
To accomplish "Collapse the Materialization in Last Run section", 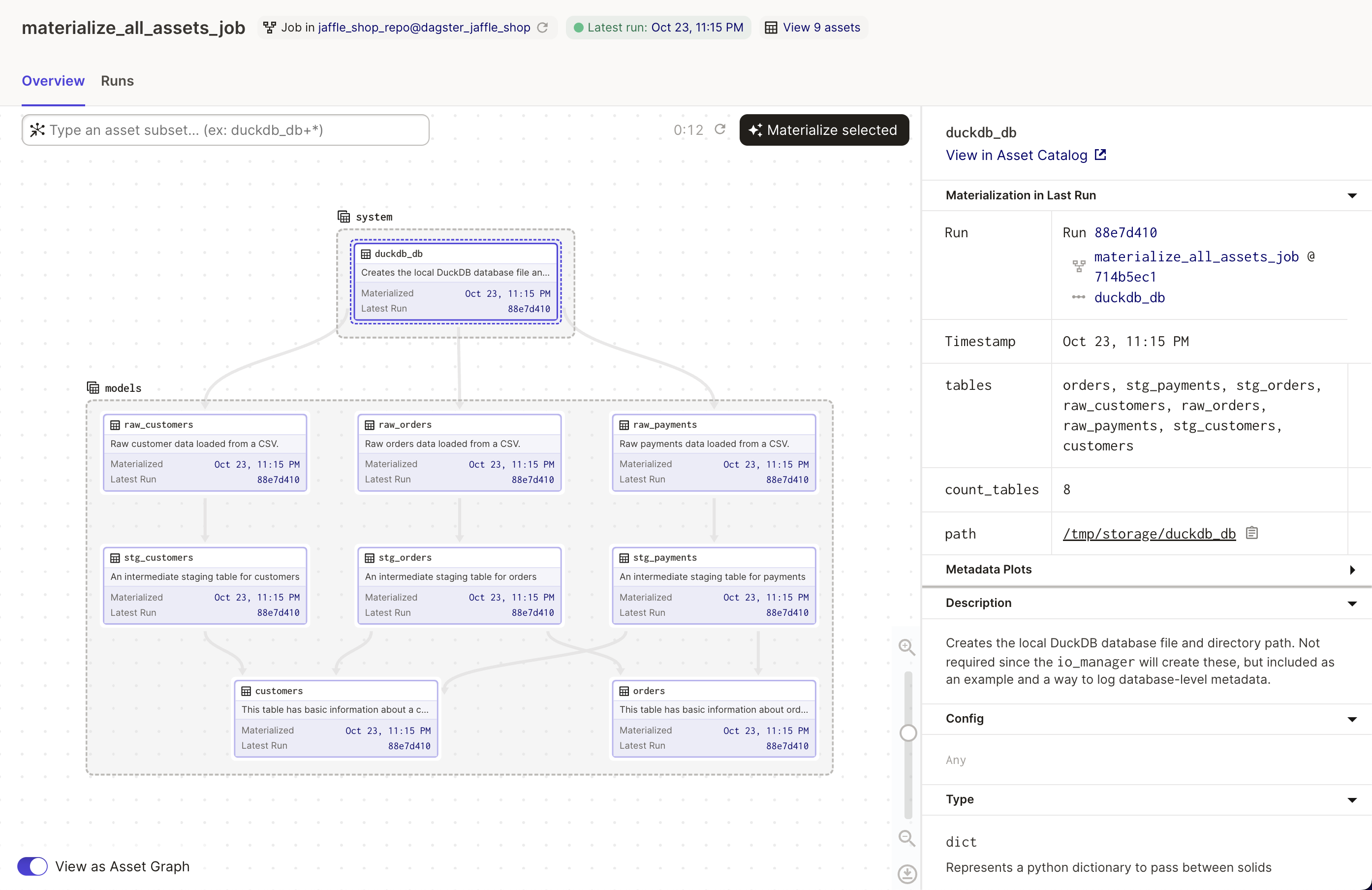I will [1351, 195].
